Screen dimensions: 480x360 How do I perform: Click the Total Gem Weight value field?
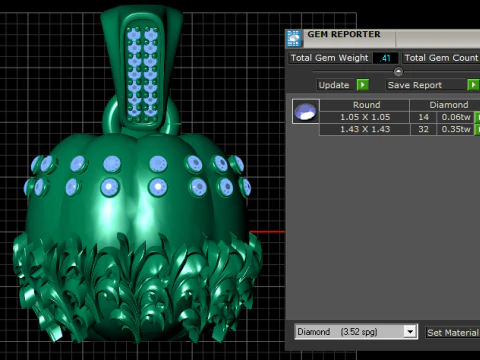[385, 58]
